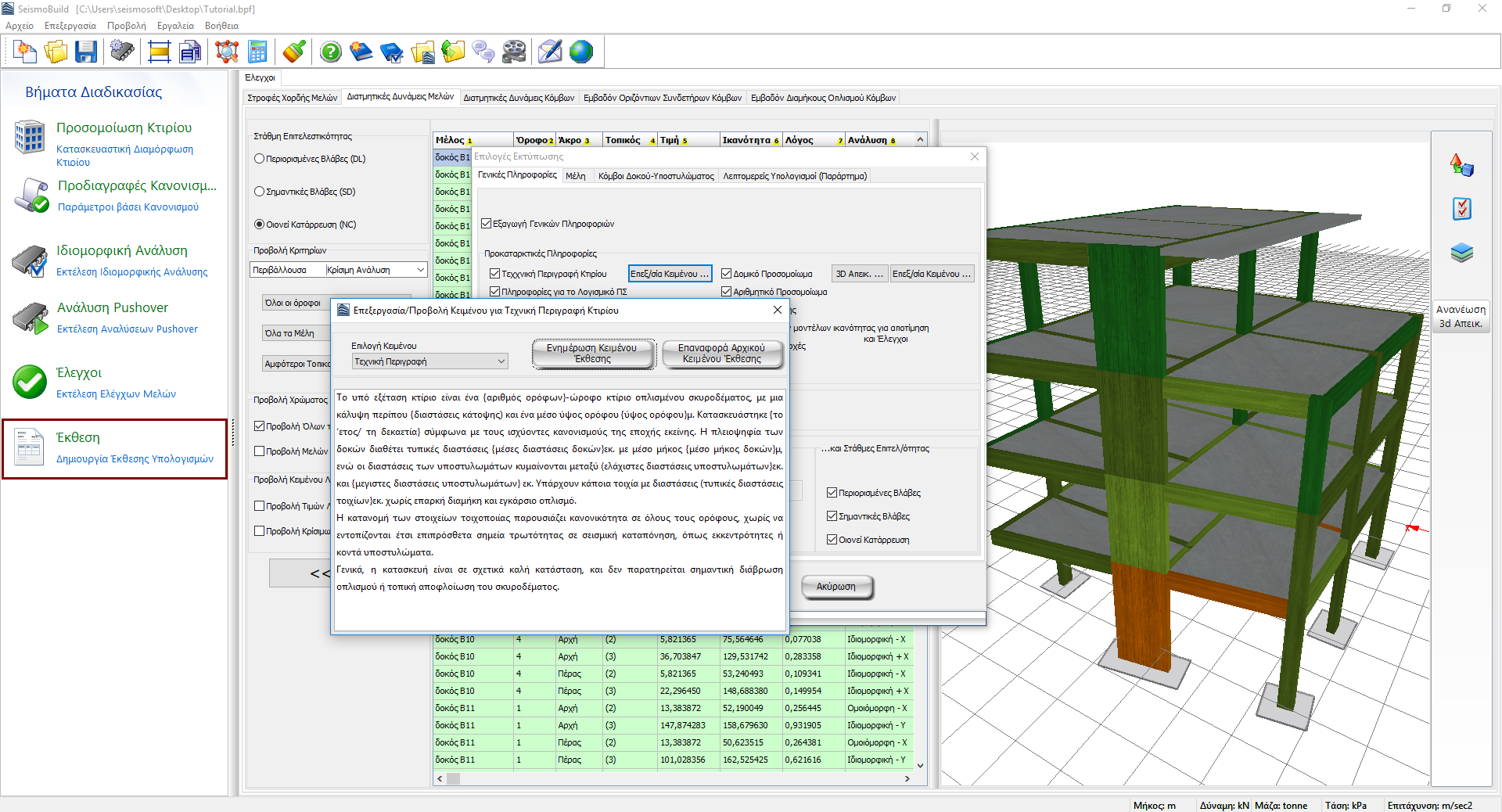Viewport: 1502px width, 812px height.
Task: Click the Save floppy disk icon
Action: point(85,52)
